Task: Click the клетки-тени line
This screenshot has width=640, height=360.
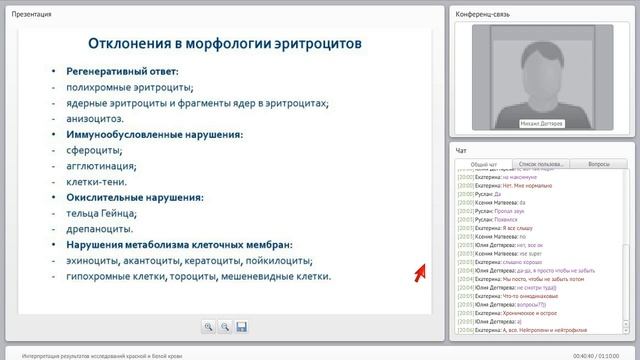Action: [96, 182]
